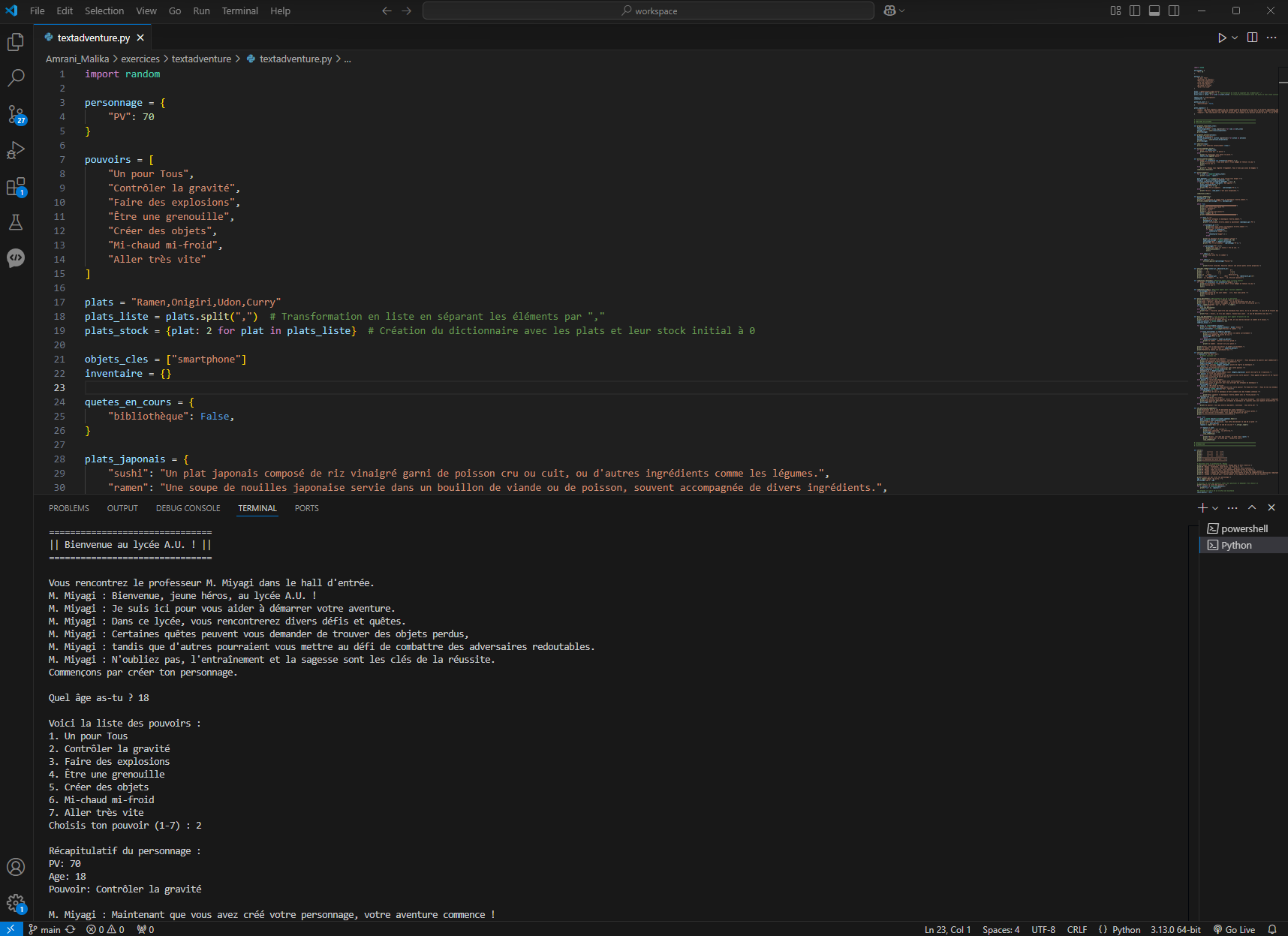Open the Search view
The height and width of the screenshot is (936, 1288).
[x=16, y=77]
